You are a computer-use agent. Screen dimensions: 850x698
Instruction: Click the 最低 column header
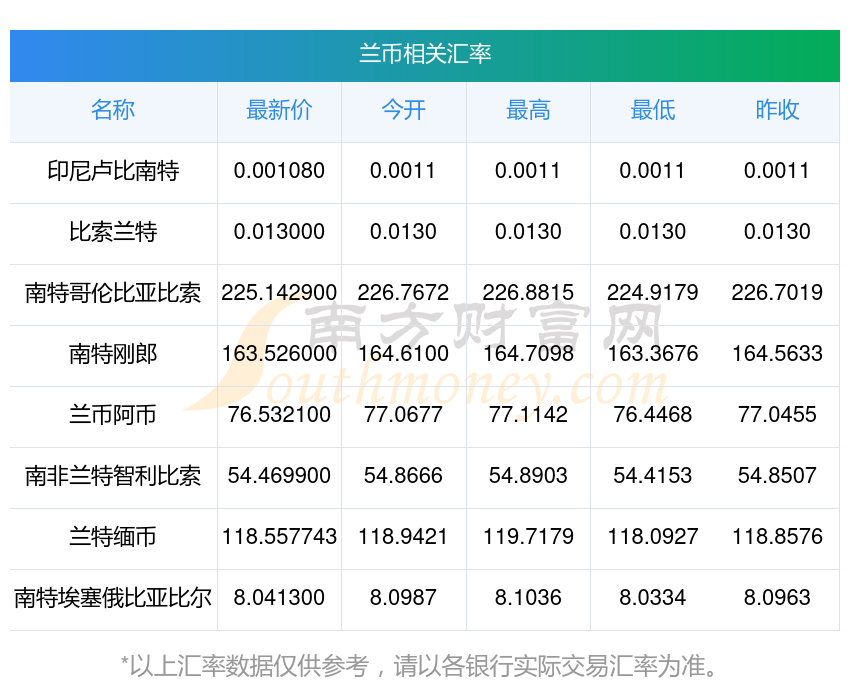[x=653, y=110]
